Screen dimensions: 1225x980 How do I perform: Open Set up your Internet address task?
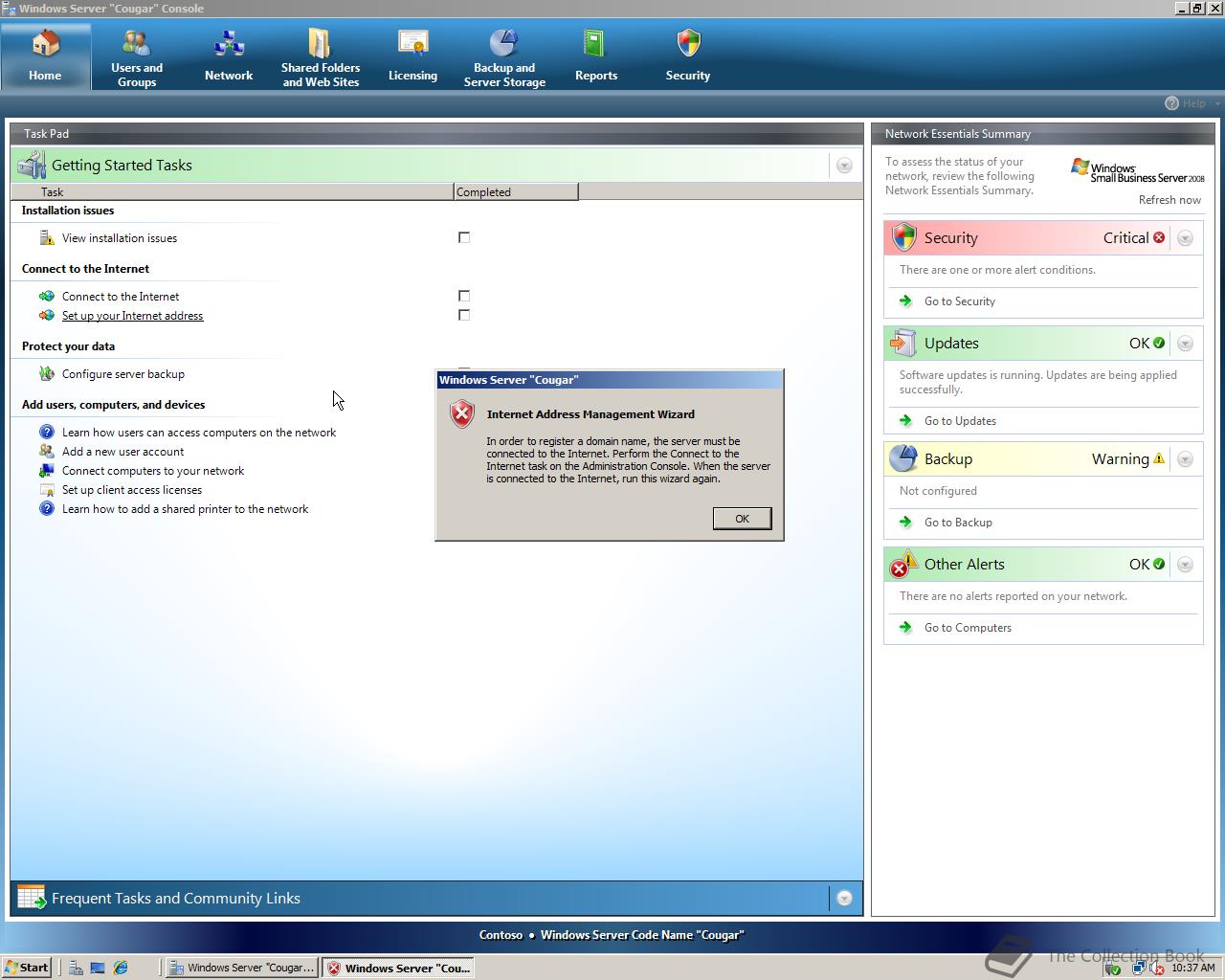click(x=132, y=315)
